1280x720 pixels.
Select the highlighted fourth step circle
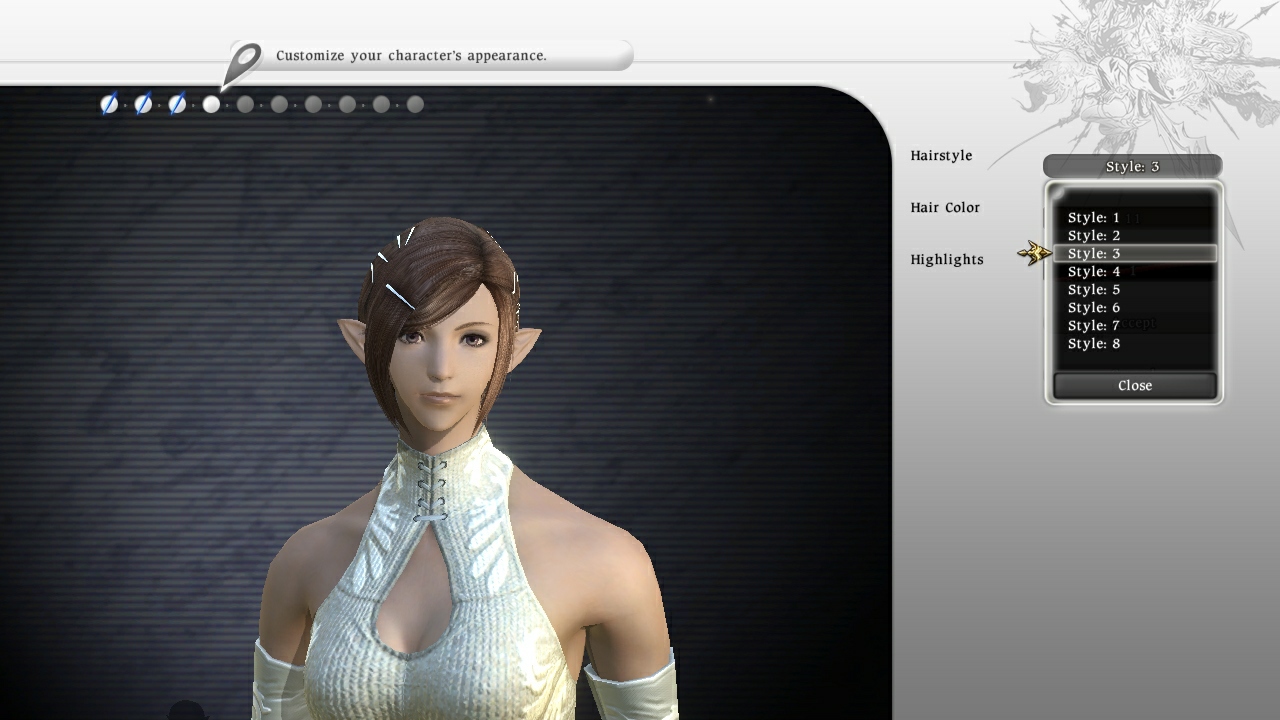[x=211, y=104]
